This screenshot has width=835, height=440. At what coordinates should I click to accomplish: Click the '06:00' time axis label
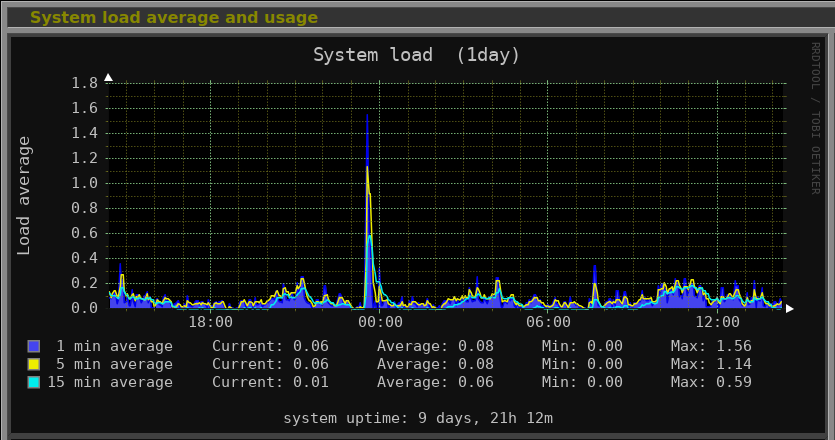click(x=549, y=322)
